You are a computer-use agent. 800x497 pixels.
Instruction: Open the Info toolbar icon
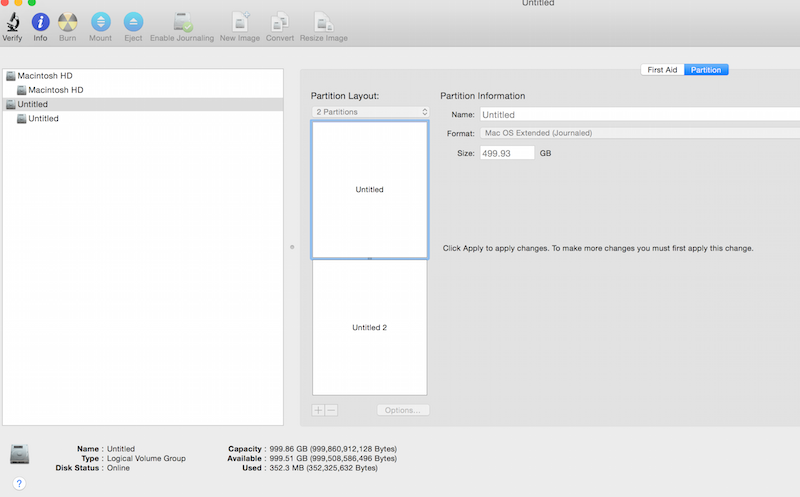(40, 22)
